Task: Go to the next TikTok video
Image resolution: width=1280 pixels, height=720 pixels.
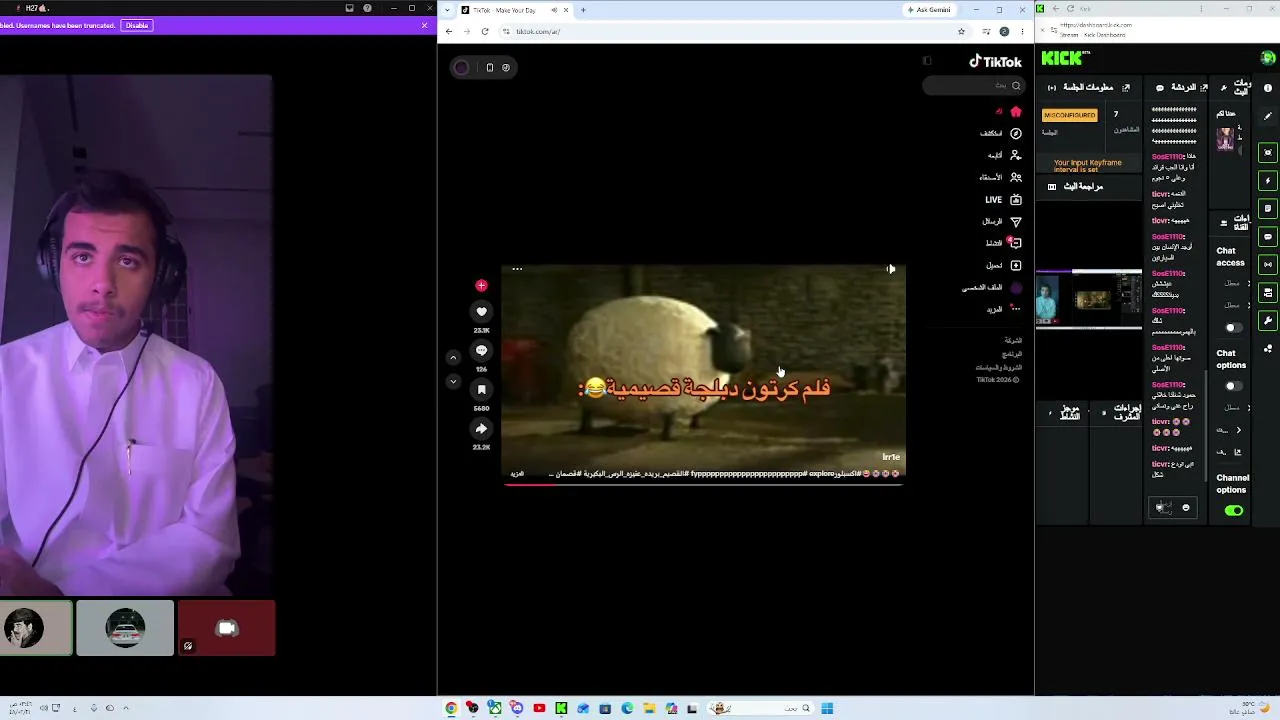Action: point(453,381)
